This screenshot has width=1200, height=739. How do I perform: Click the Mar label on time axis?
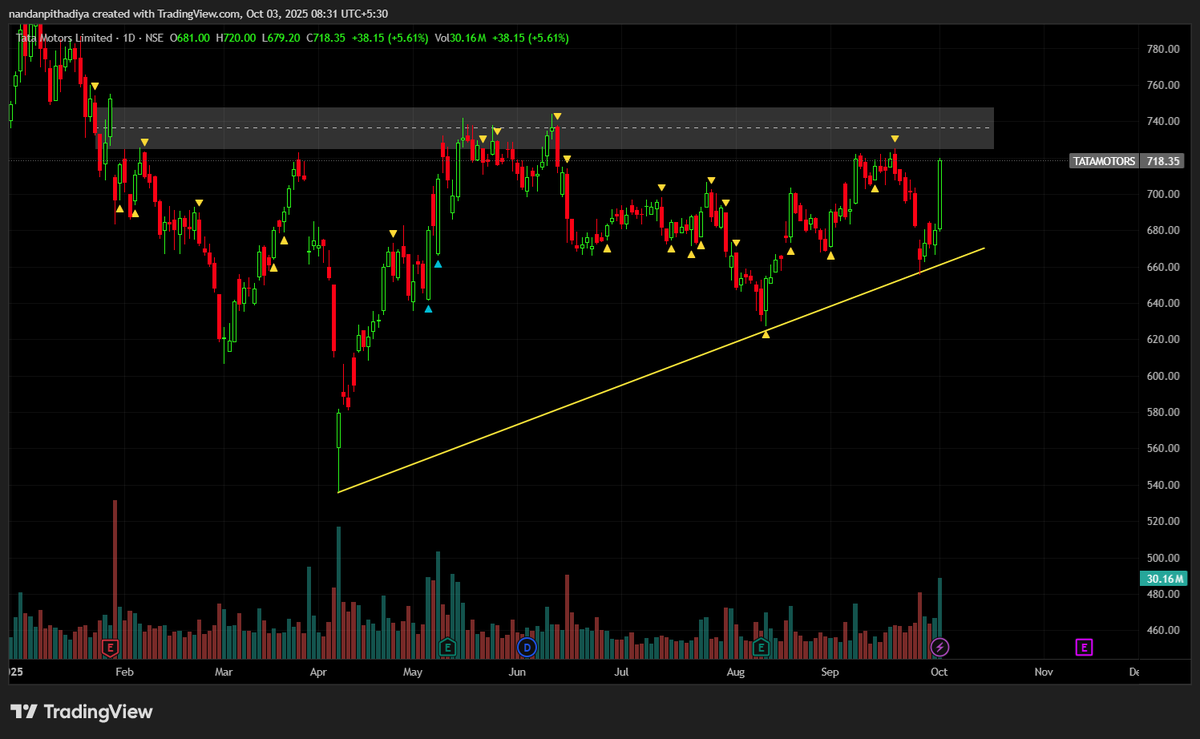click(223, 673)
